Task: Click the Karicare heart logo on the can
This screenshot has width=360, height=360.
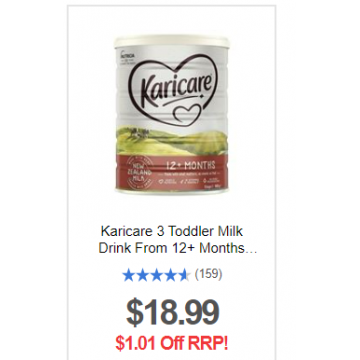Action: 174,89
